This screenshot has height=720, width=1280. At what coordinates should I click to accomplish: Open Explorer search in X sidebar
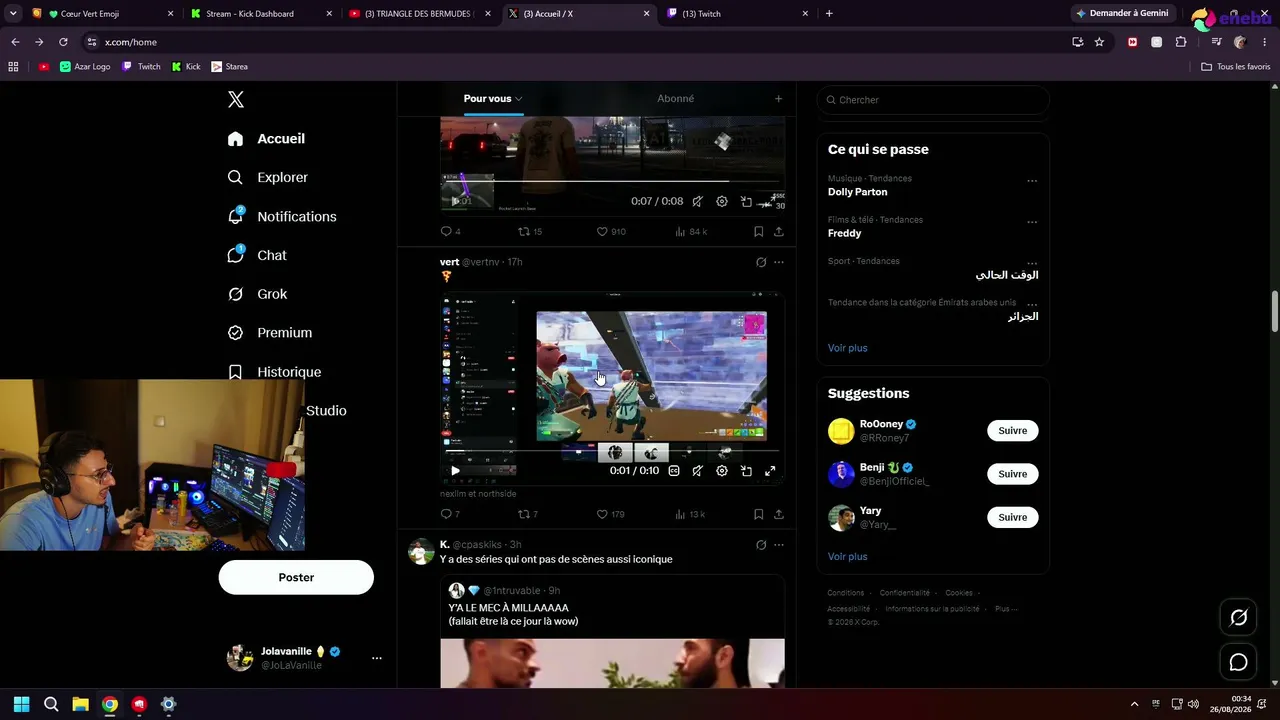[x=268, y=177]
